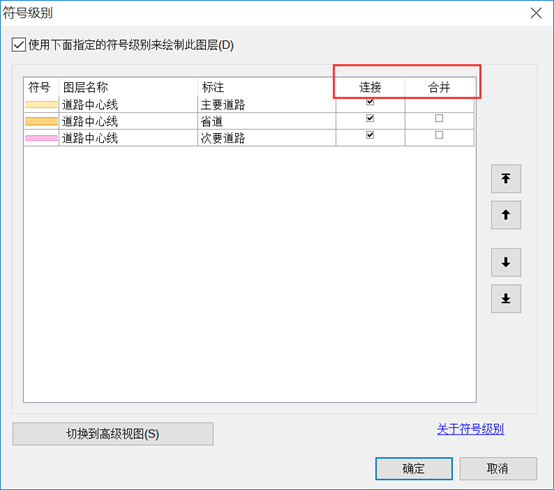The image size is (554, 490).
Task: Enable 合并 checkbox for 省道 row
Action: 439,118
